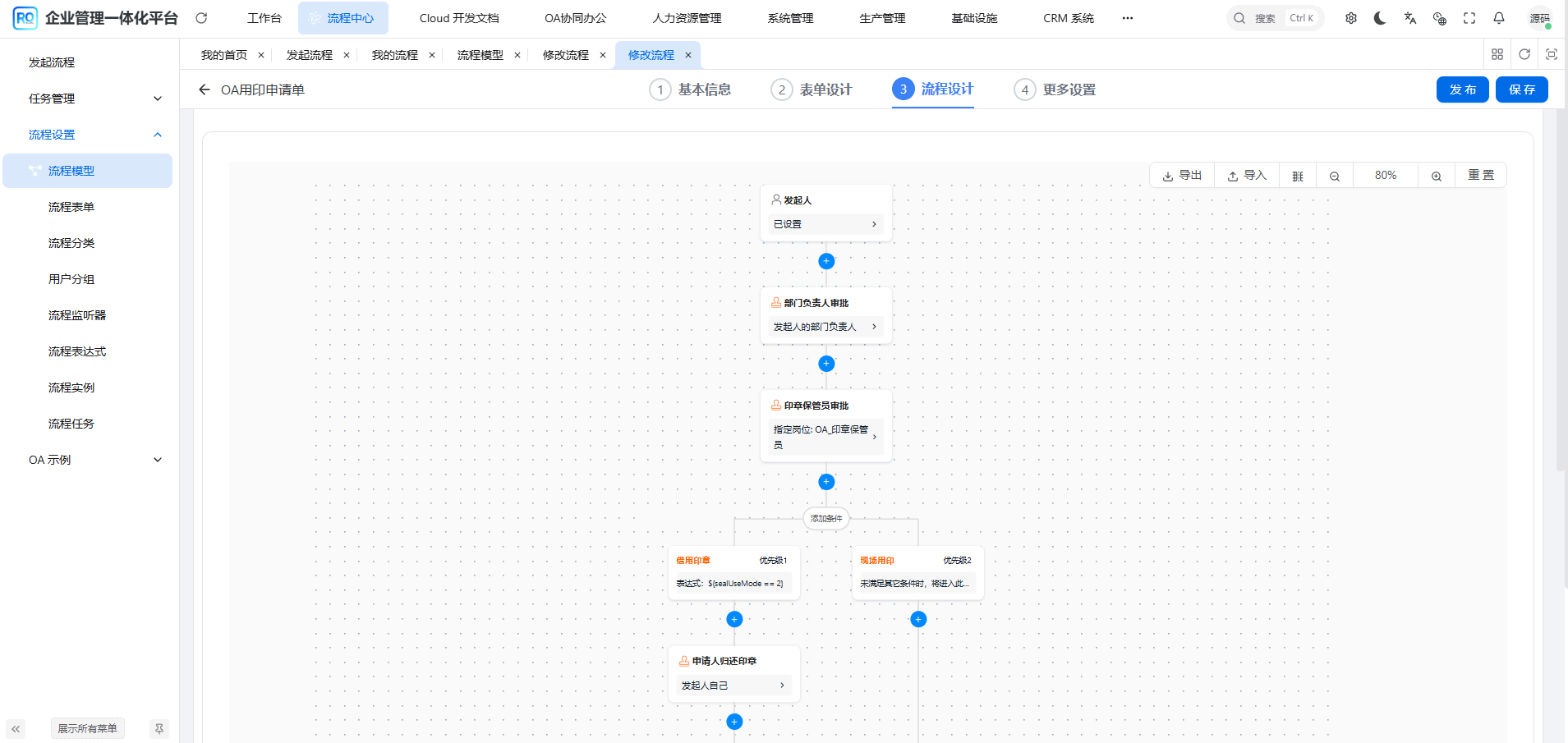Click the back arrow beside OA用印申请单

(x=205, y=89)
